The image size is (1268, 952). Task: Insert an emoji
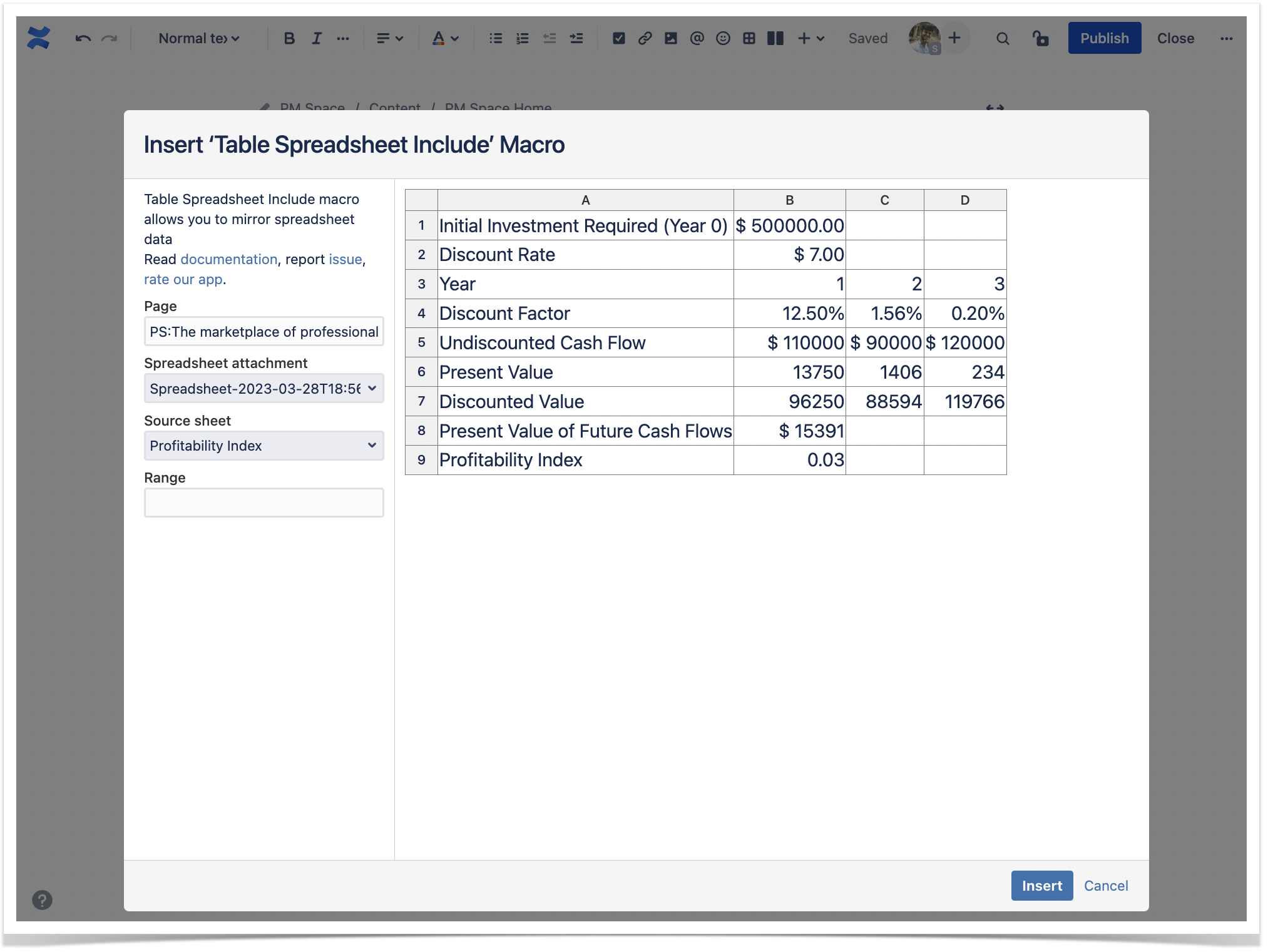(723, 39)
